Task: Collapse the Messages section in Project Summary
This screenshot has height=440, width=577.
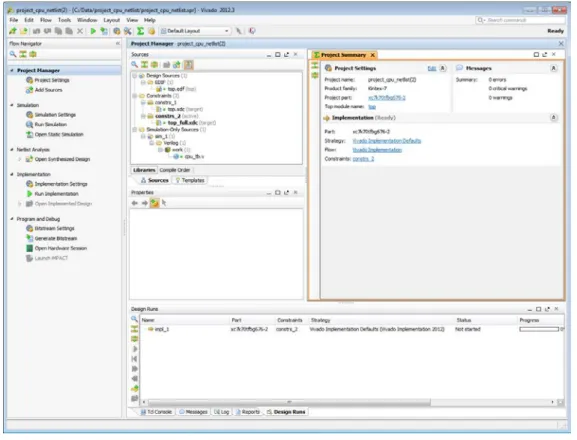Action: 553,68
